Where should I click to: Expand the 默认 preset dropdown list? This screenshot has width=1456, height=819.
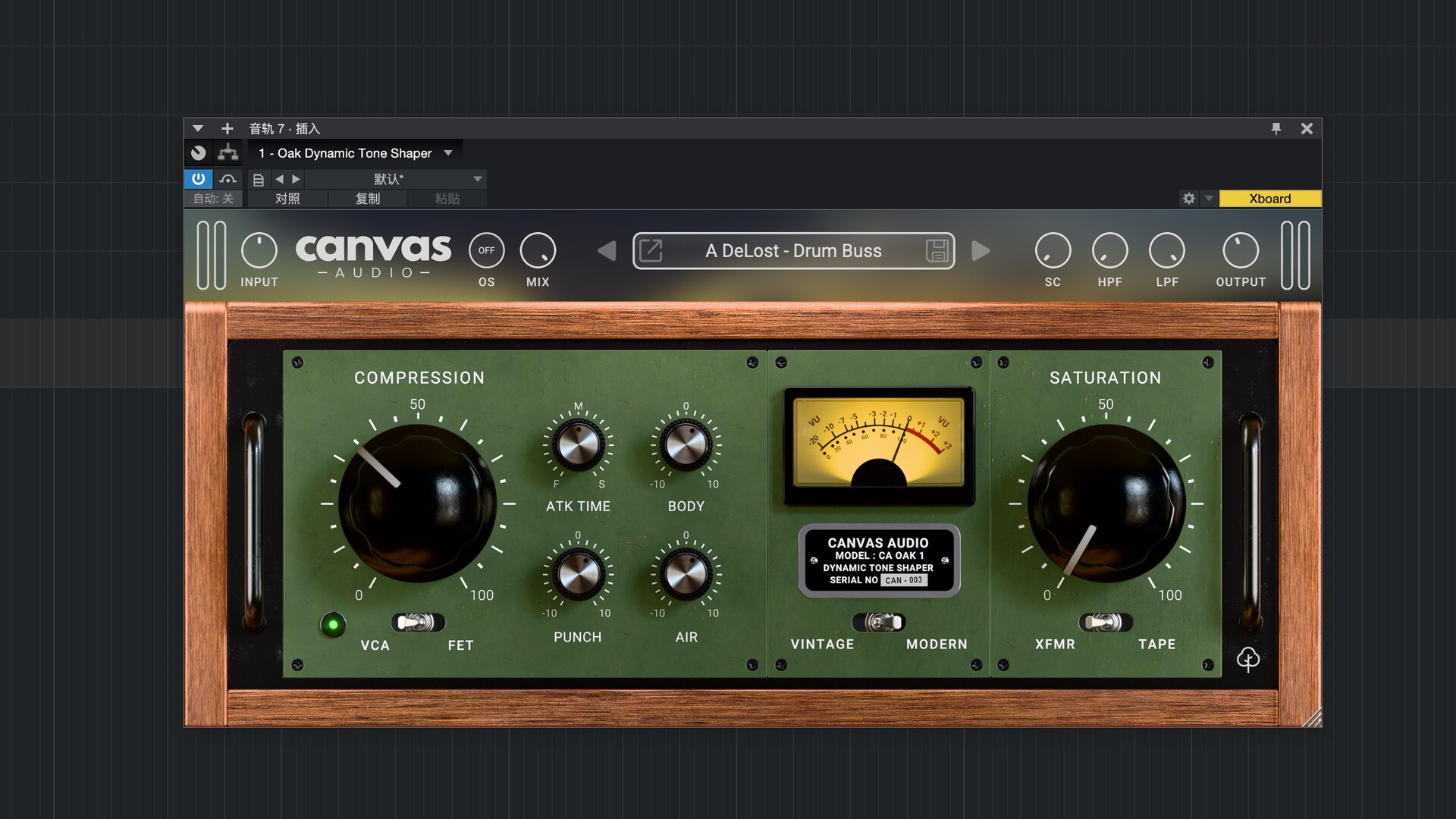pyautogui.click(x=478, y=180)
